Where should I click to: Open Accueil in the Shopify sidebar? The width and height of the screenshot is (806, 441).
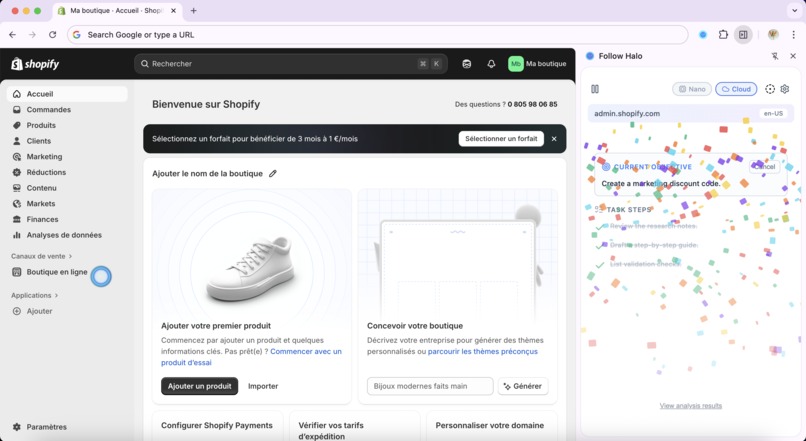(67, 94)
